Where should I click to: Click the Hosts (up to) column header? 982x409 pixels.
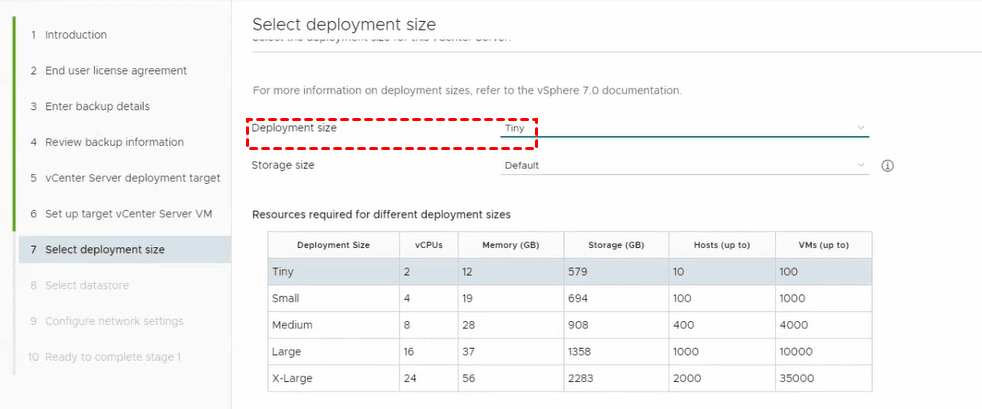click(x=721, y=245)
